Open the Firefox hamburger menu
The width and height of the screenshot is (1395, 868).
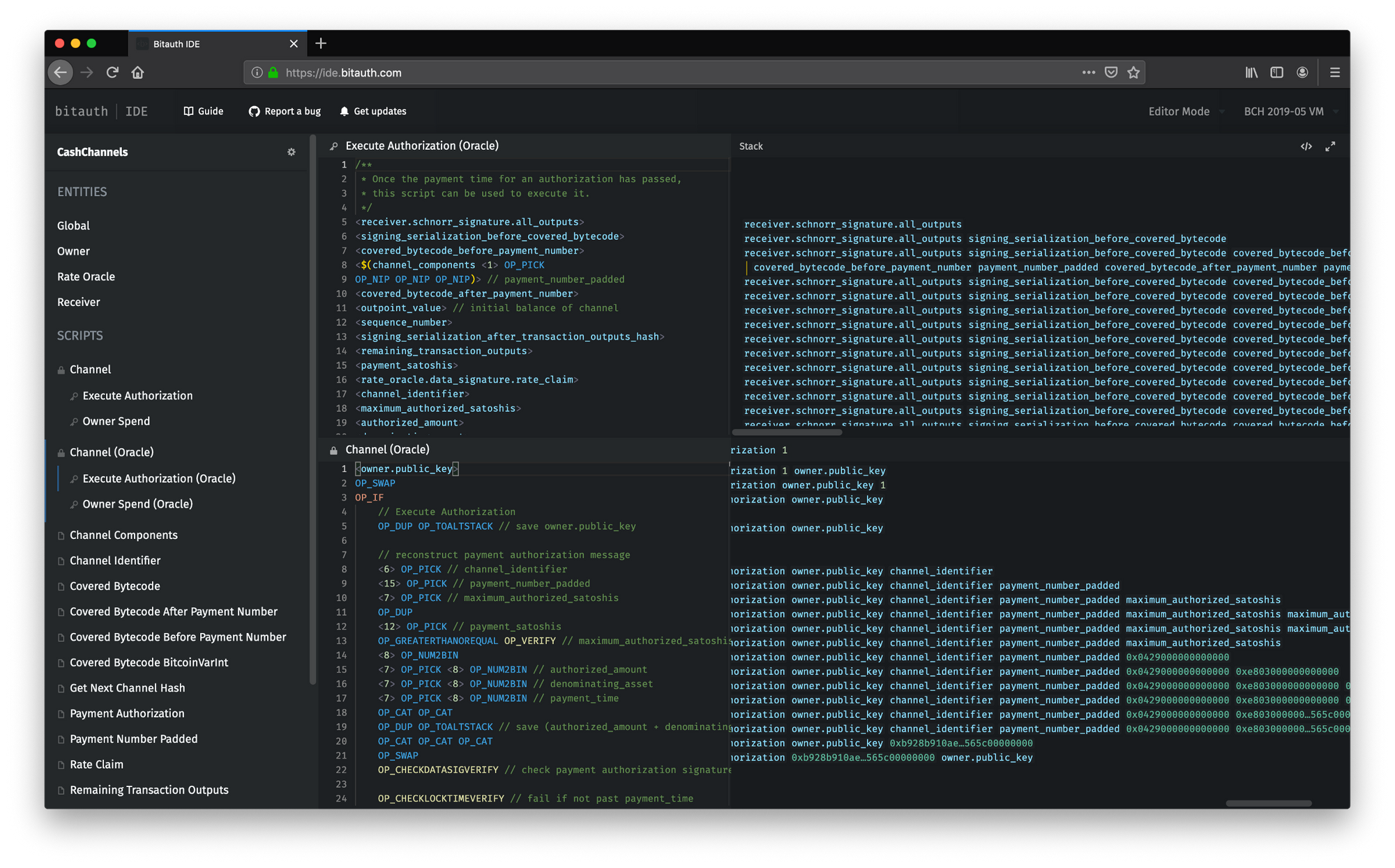(x=1334, y=72)
